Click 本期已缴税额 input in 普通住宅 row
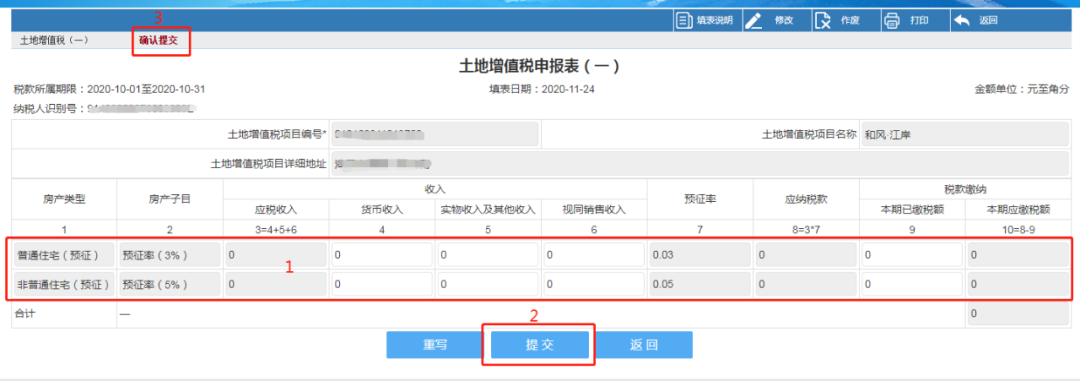Viewport: 1080px width, 381px height. [912, 255]
